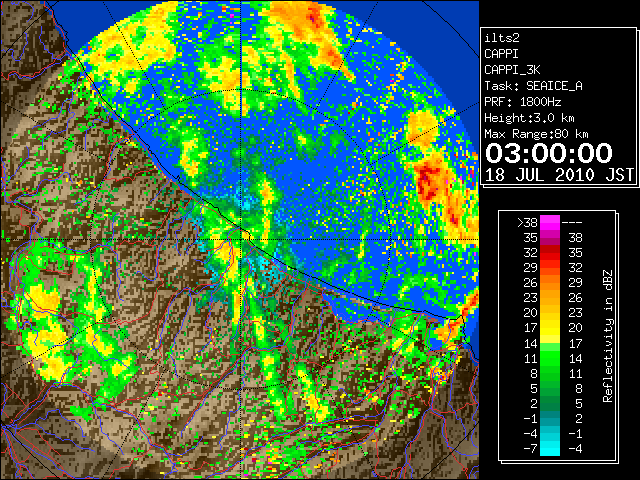
Task: Click the '03:00:00' time display
Action: click(549, 153)
